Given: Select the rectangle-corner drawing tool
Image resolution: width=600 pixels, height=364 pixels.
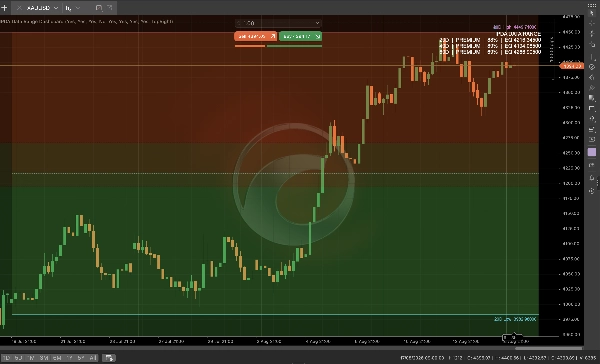Looking at the screenshot, I should [592, 109].
